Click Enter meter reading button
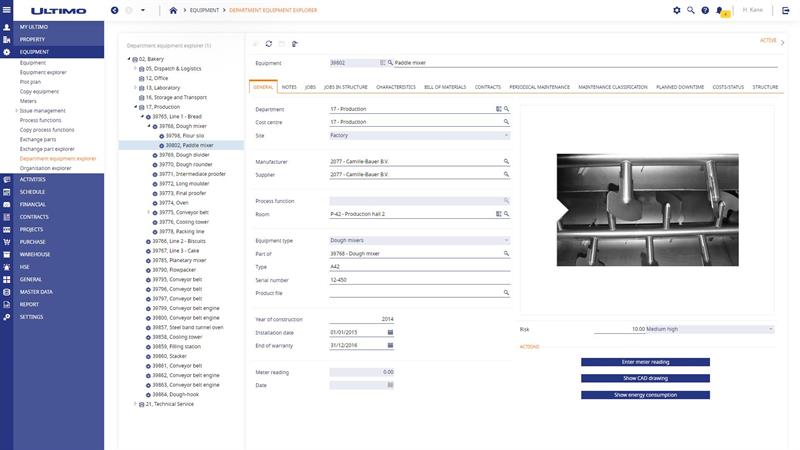The width and height of the screenshot is (800, 450). pyautogui.click(x=645, y=362)
